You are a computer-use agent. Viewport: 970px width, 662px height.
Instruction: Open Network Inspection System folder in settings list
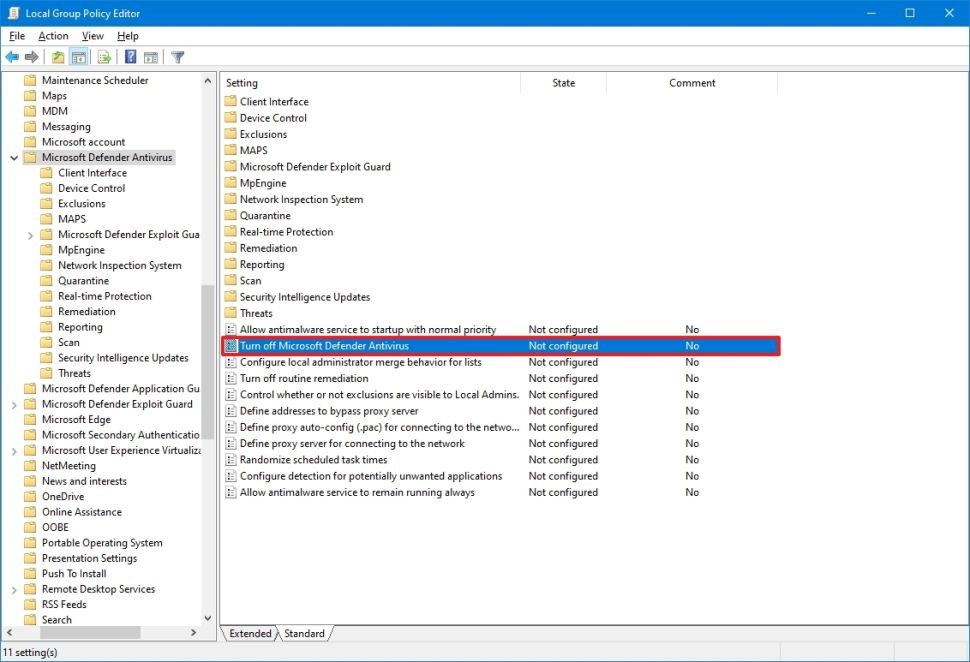tap(301, 199)
